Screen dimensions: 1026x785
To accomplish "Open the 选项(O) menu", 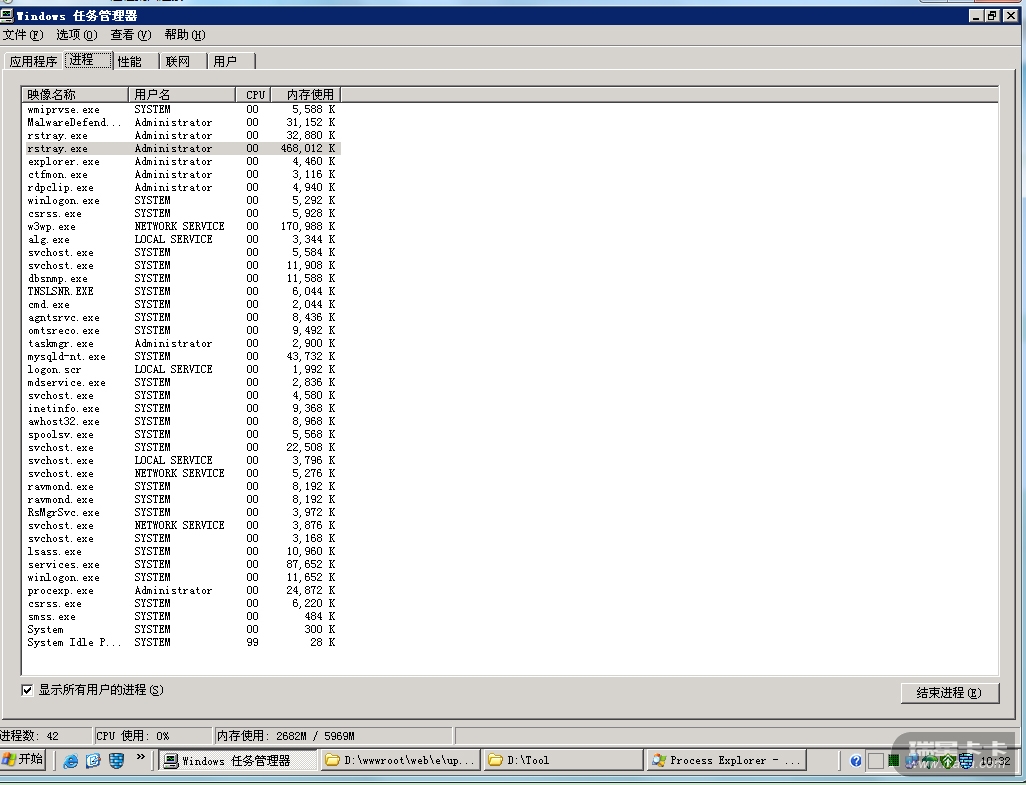I will (76, 35).
